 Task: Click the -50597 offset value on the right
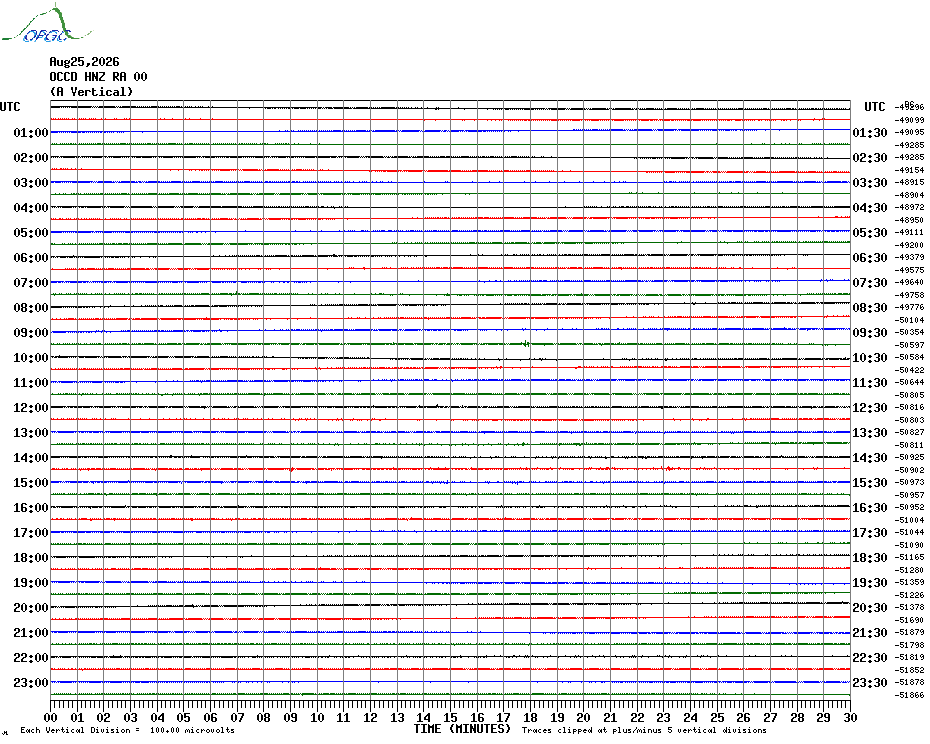click(x=910, y=345)
